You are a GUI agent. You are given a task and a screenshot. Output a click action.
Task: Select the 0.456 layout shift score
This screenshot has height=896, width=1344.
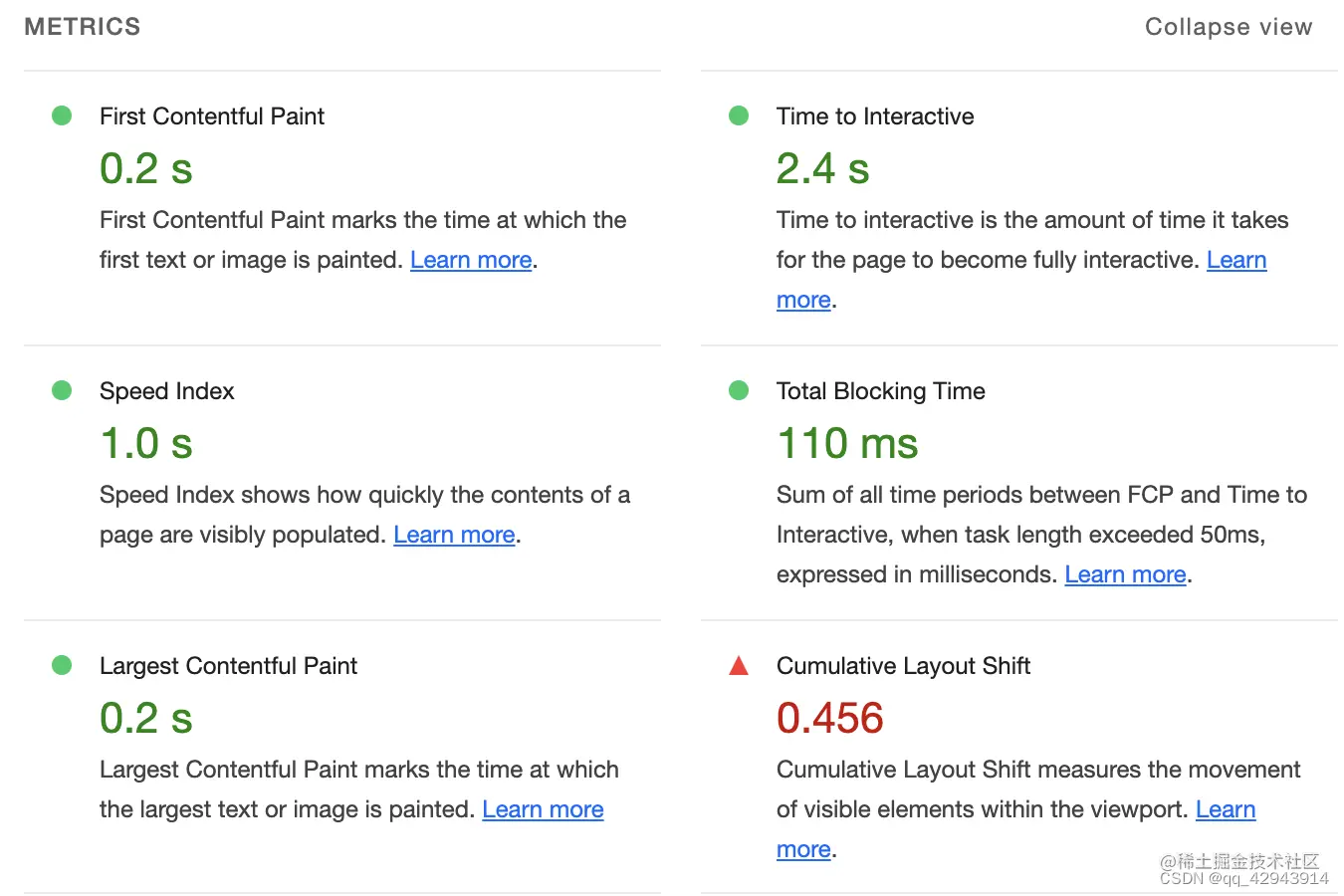point(830,718)
